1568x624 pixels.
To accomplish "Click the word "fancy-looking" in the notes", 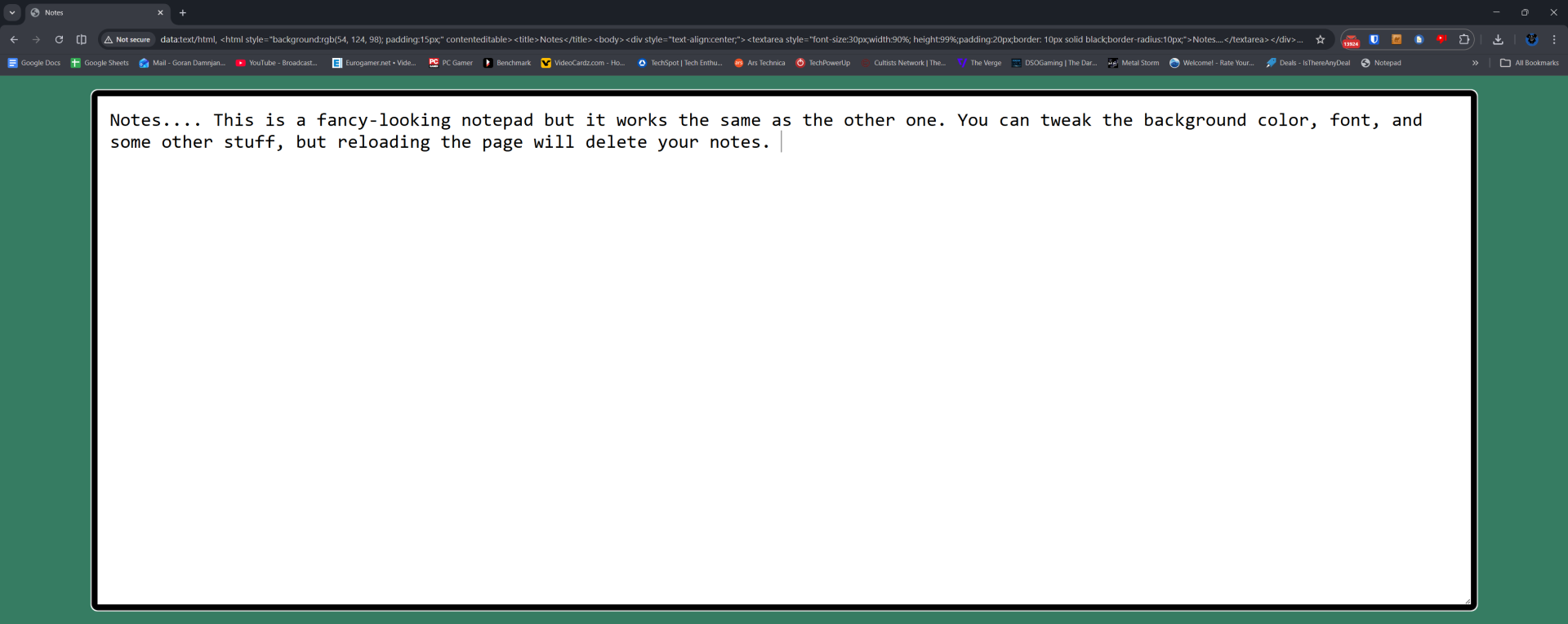I will point(384,120).
